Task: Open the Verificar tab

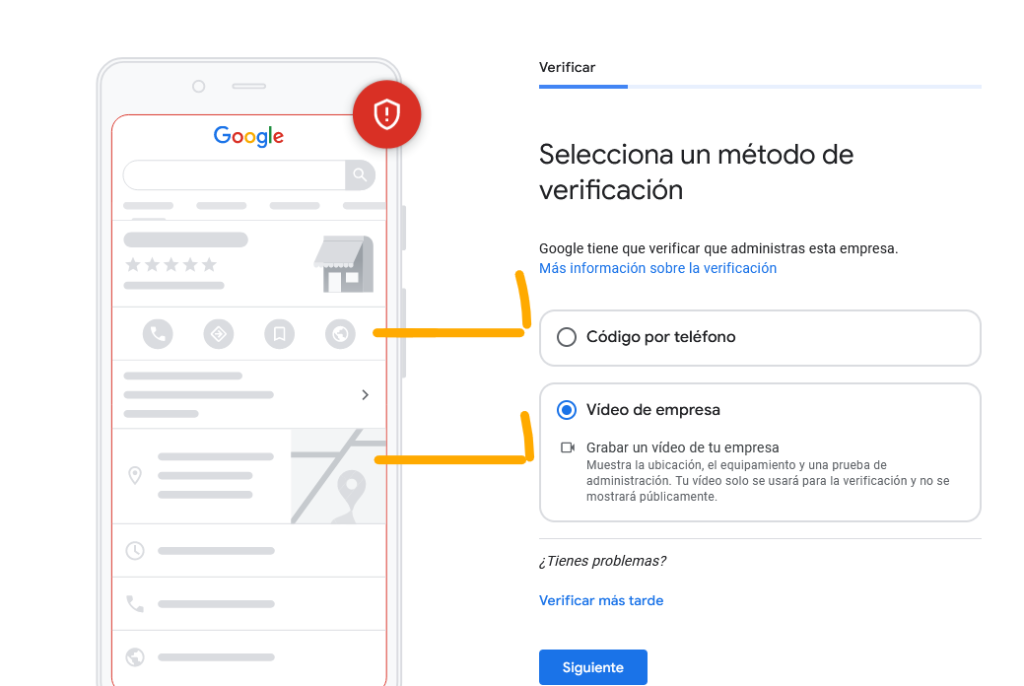Action: (567, 68)
